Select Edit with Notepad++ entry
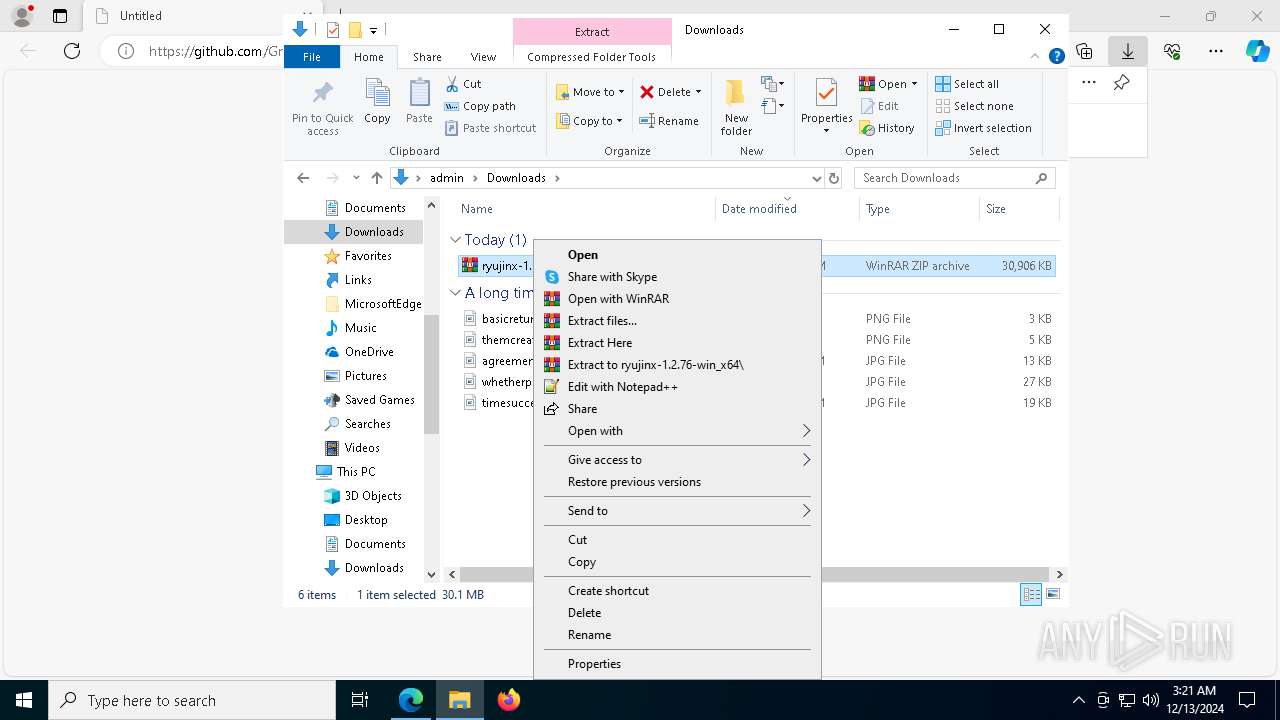 677,387
